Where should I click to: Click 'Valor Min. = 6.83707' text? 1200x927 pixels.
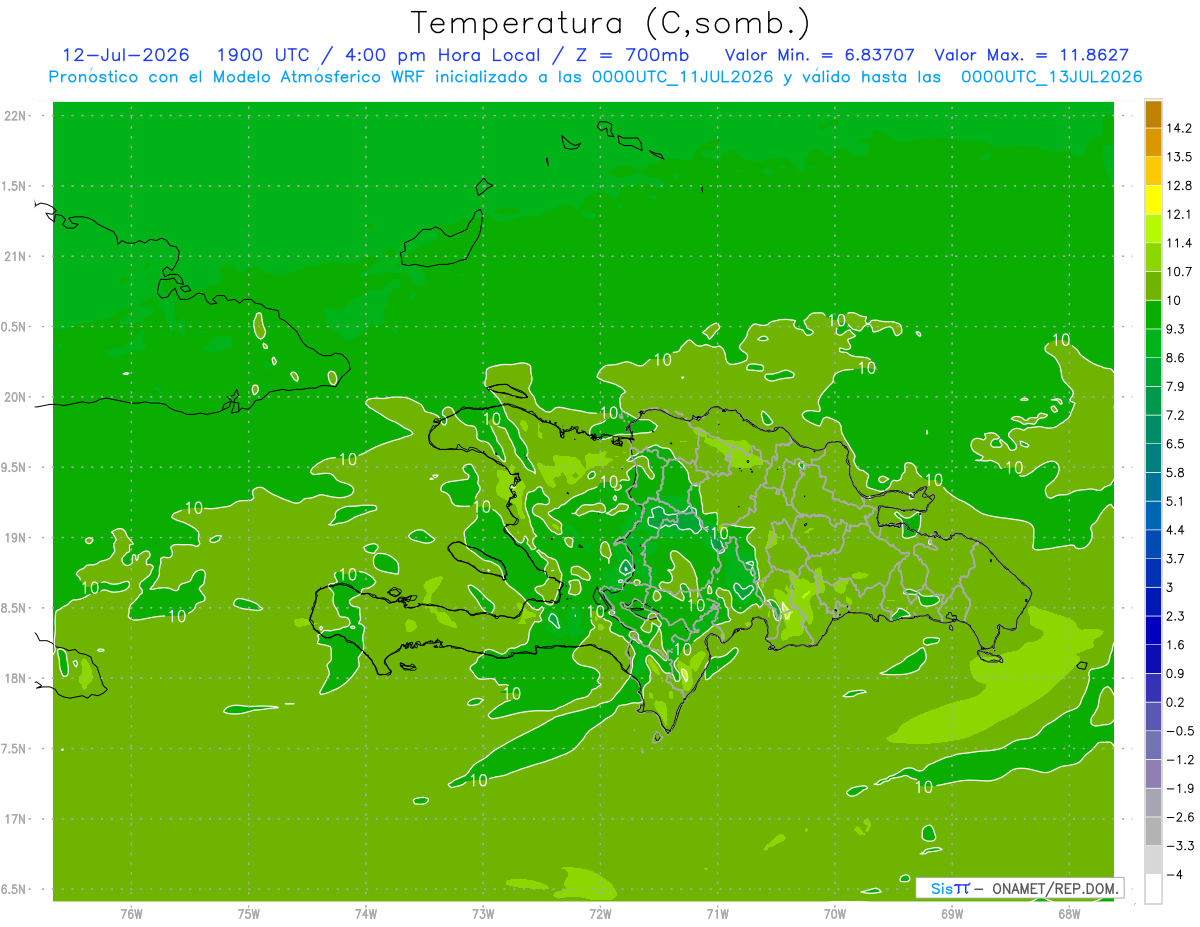(819, 55)
